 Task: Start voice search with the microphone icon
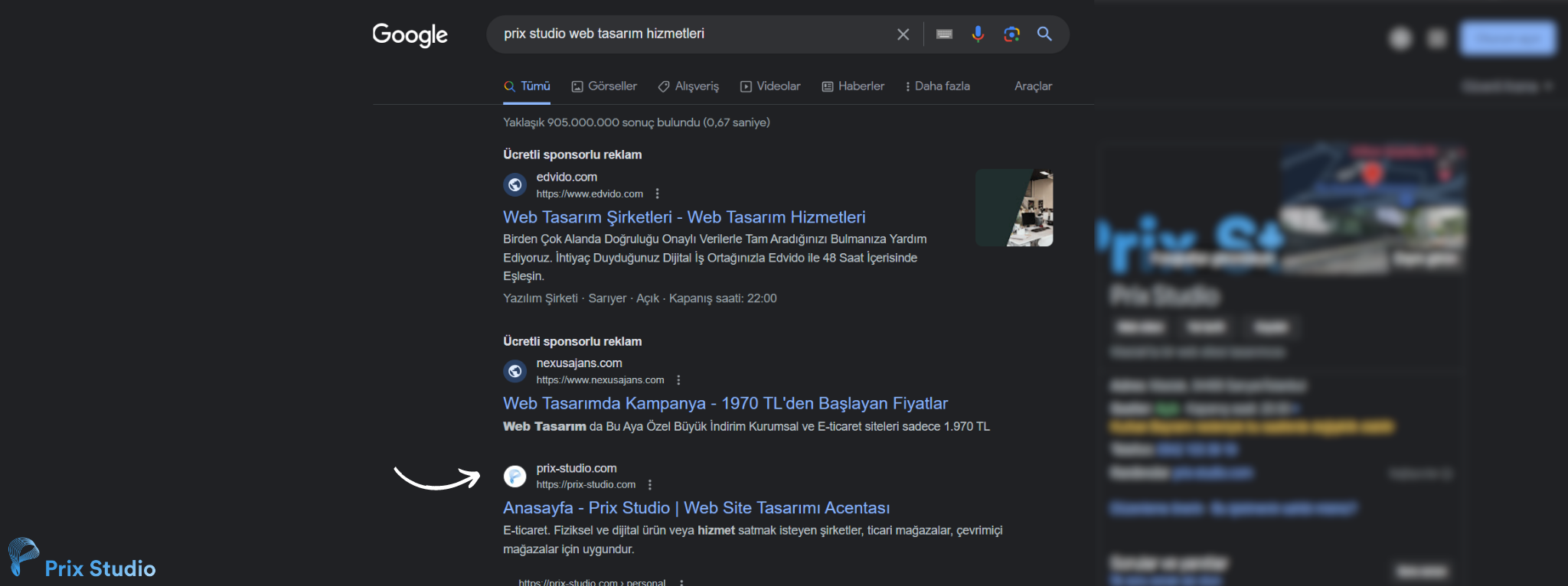coord(978,34)
